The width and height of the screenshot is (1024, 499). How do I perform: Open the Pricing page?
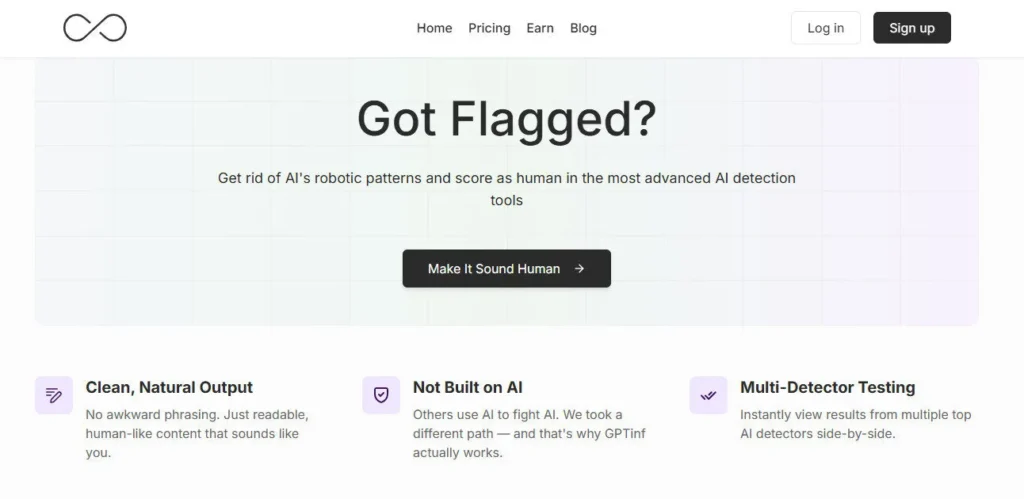pyautogui.click(x=489, y=28)
